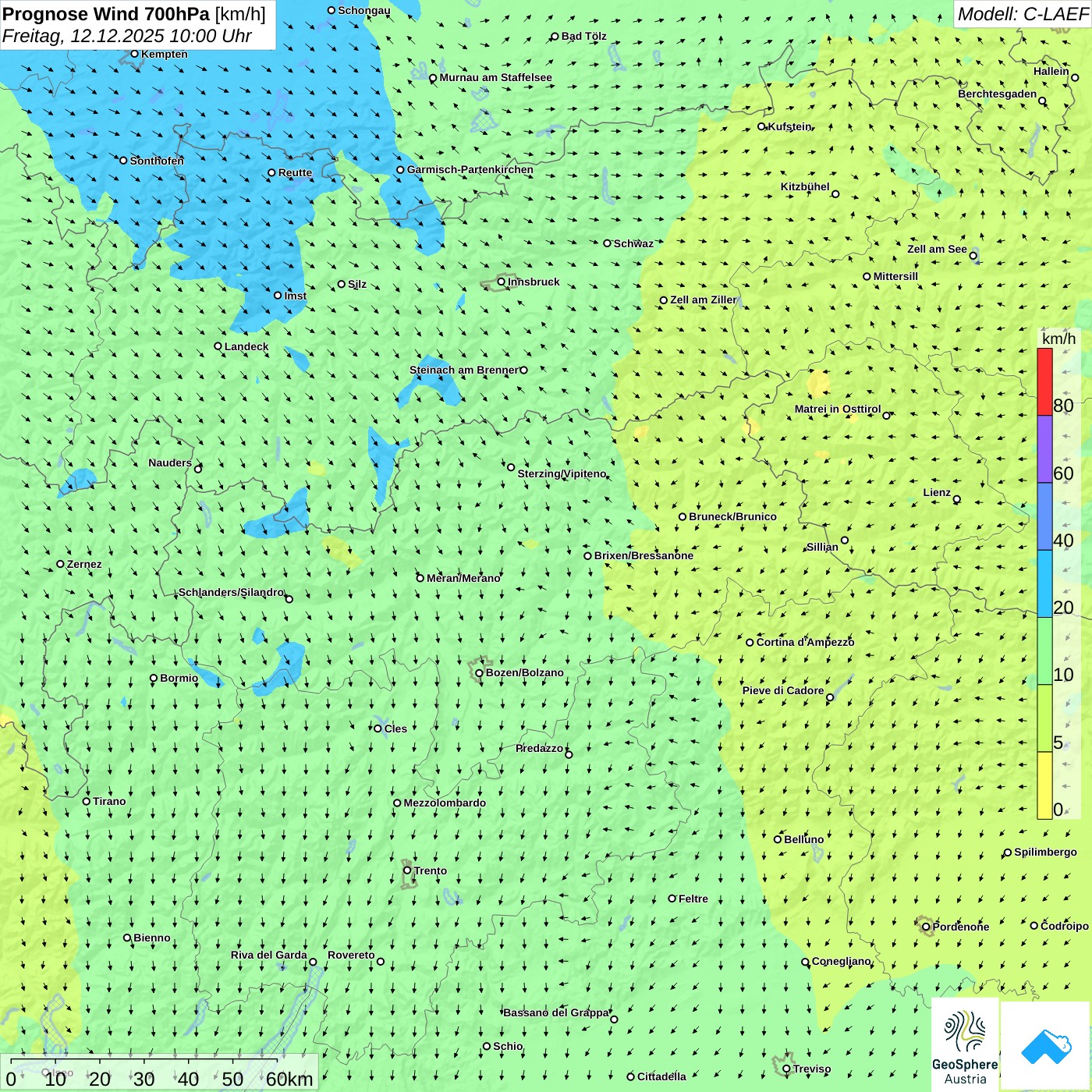Select the Sterzing/Vipiteno label
The image size is (1092, 1092).
point(562,473)
